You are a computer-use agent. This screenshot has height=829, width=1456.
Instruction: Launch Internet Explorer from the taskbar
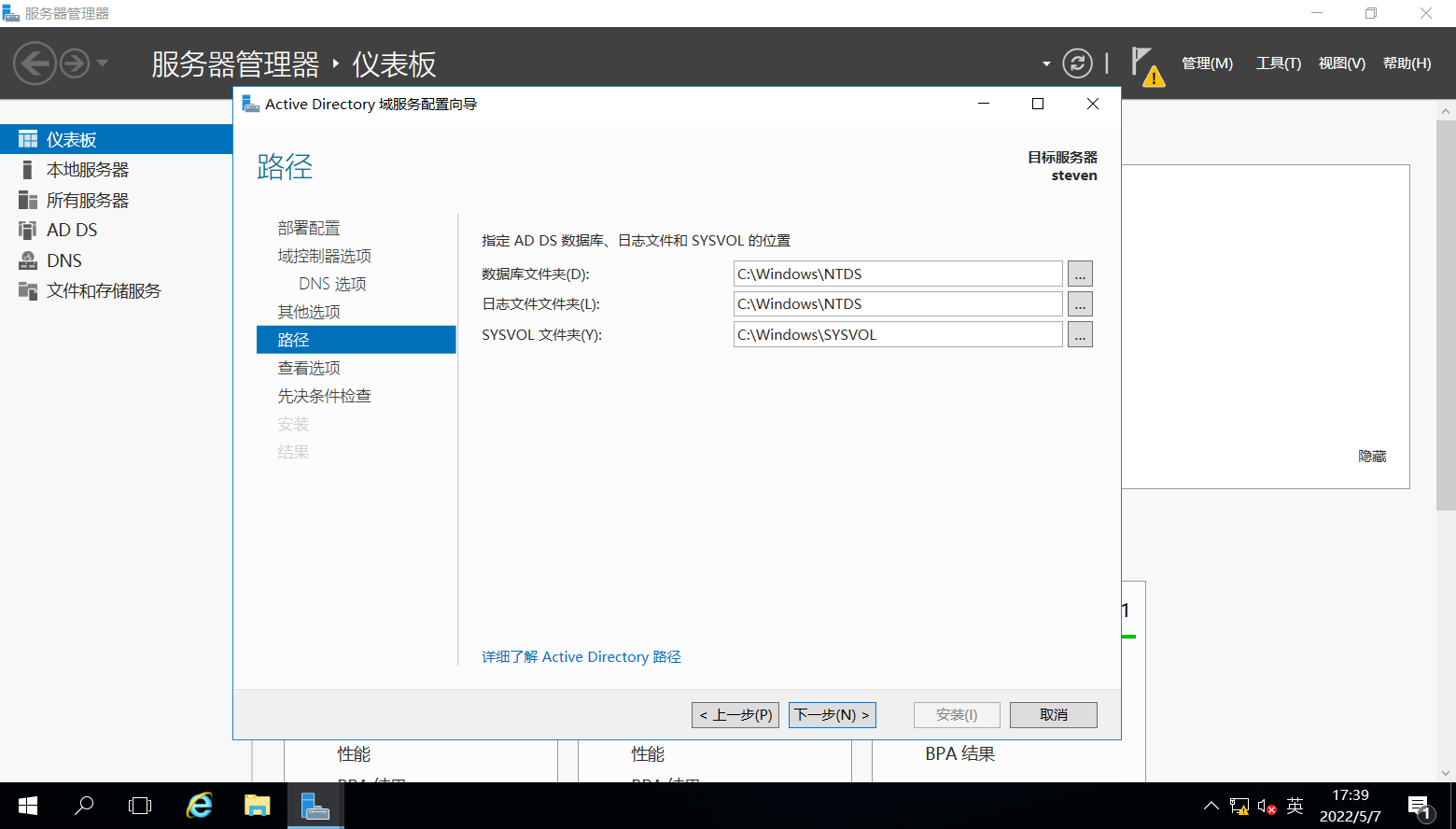point(199,806)
